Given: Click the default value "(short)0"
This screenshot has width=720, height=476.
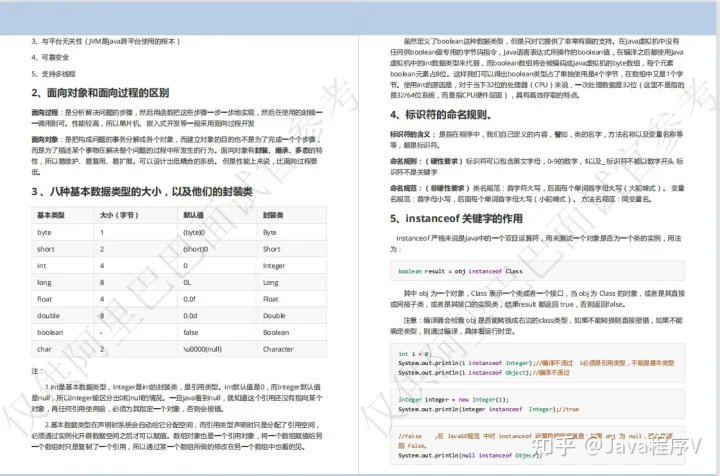Looking at the screenshot, I should (x=196, y=249).
